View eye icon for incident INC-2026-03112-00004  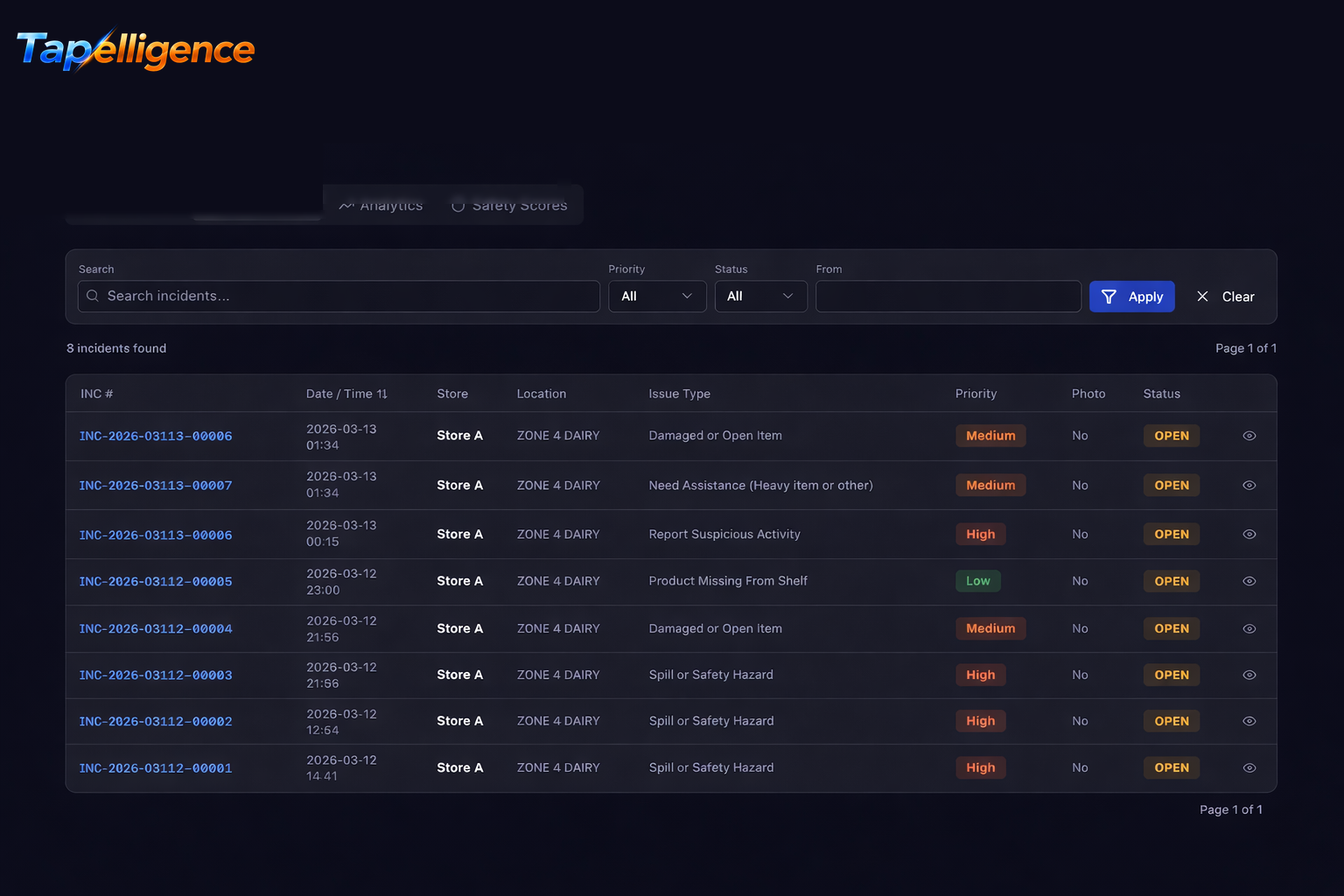[1249, 629]
